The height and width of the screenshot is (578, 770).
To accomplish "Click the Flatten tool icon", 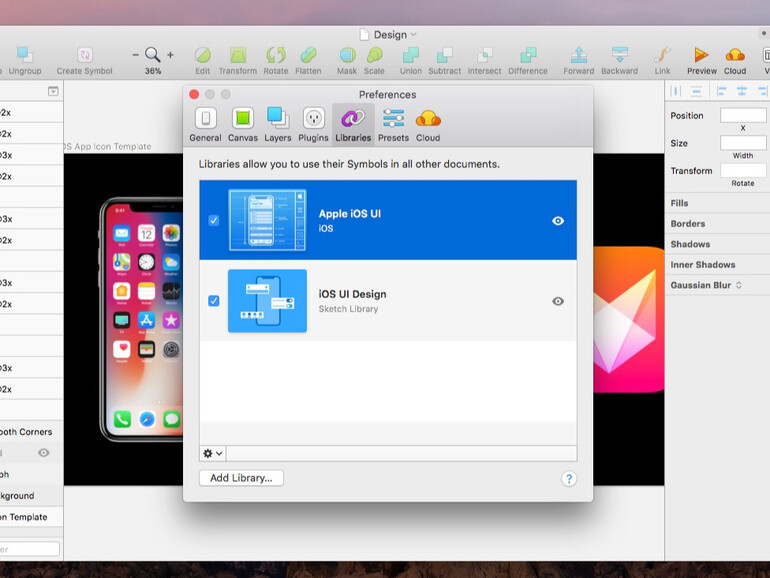I will point(308,55).
